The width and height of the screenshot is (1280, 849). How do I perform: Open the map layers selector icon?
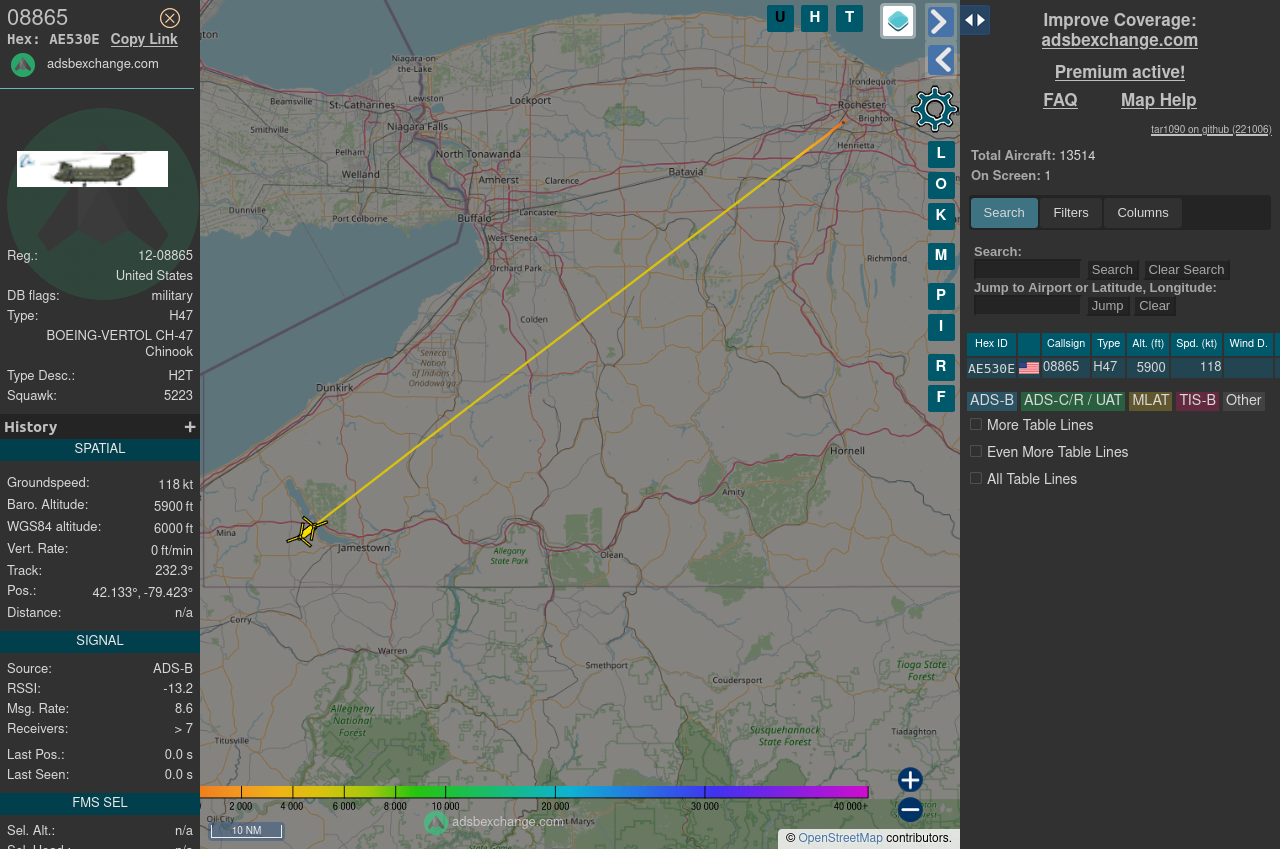pos(898,21)
